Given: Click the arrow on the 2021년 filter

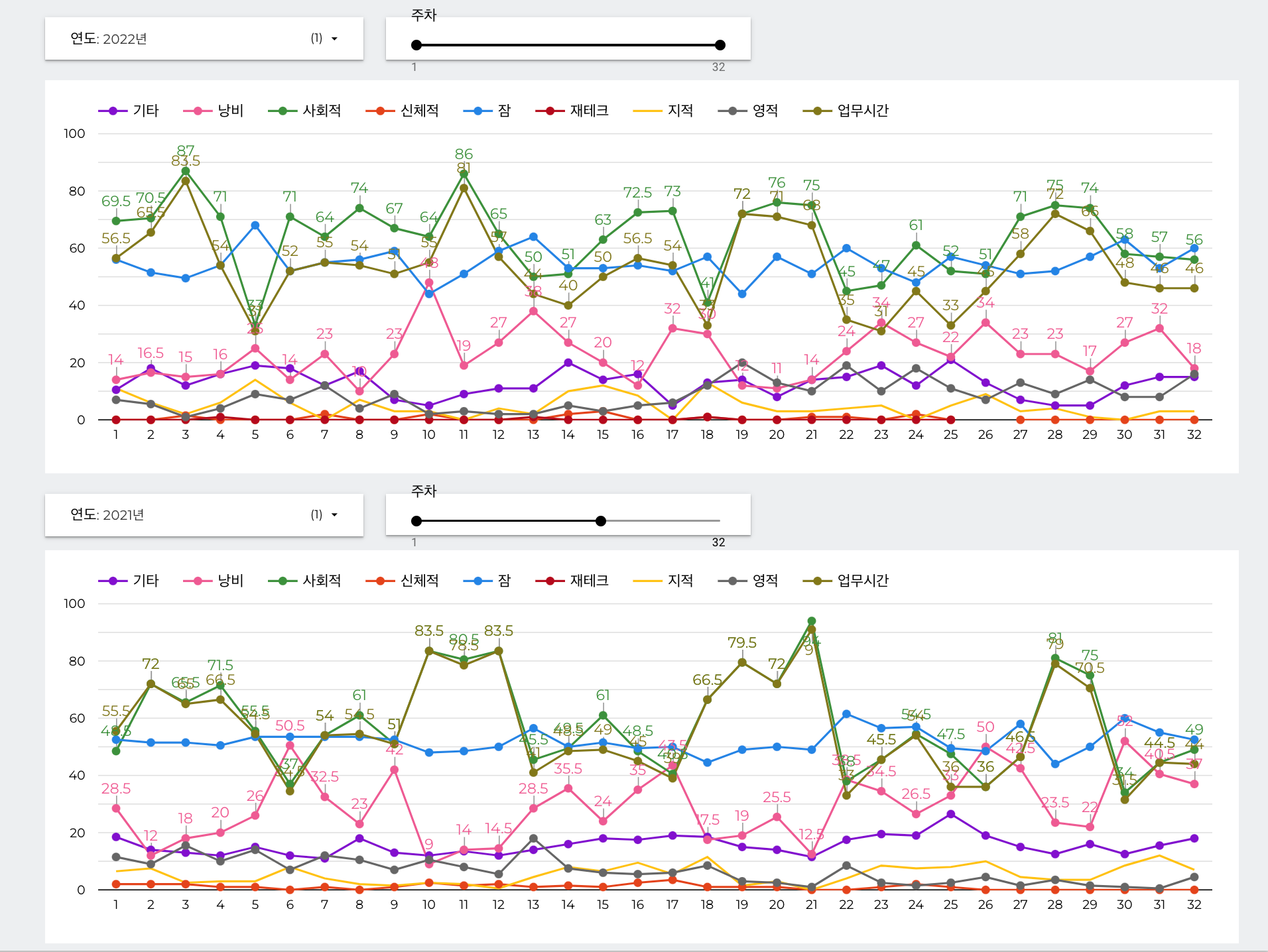Looking at the screenshot, I should click(334, 515).
